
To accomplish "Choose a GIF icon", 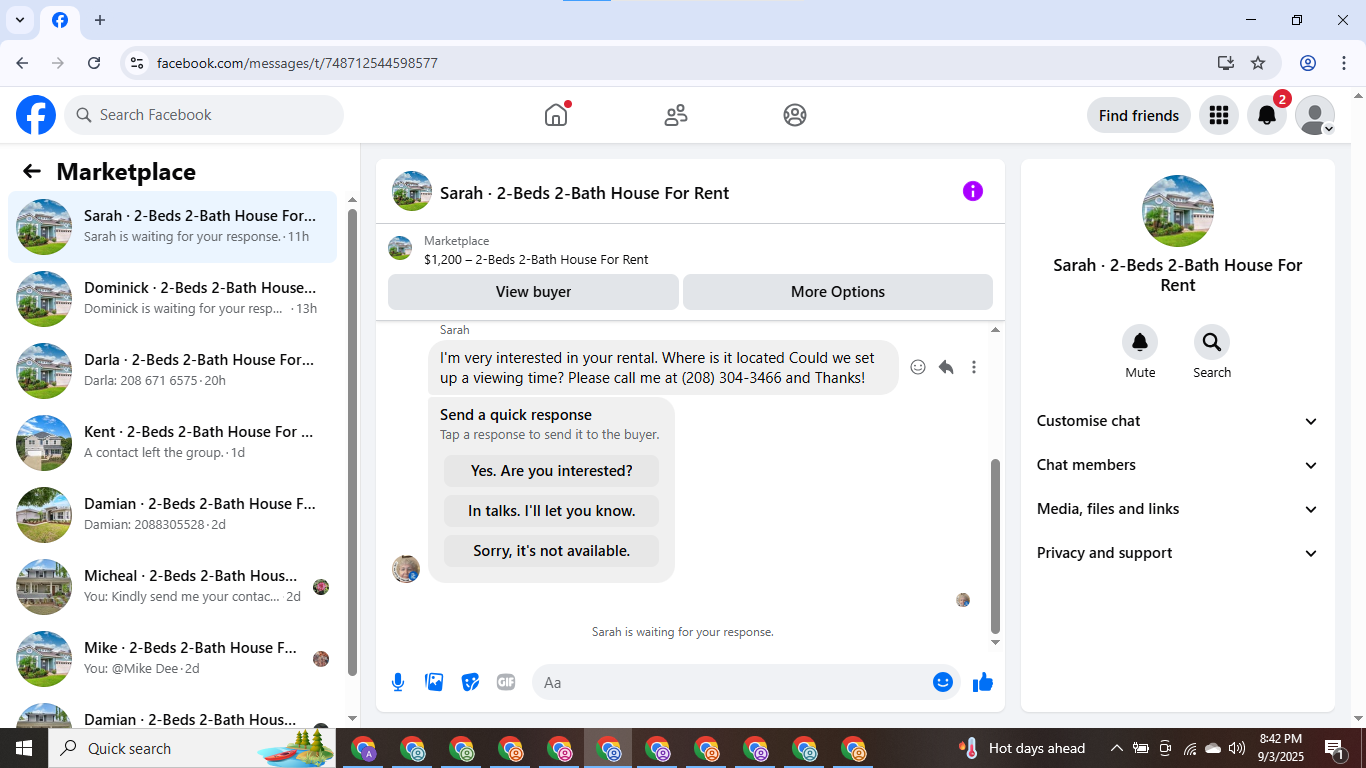I will point(506,682).
